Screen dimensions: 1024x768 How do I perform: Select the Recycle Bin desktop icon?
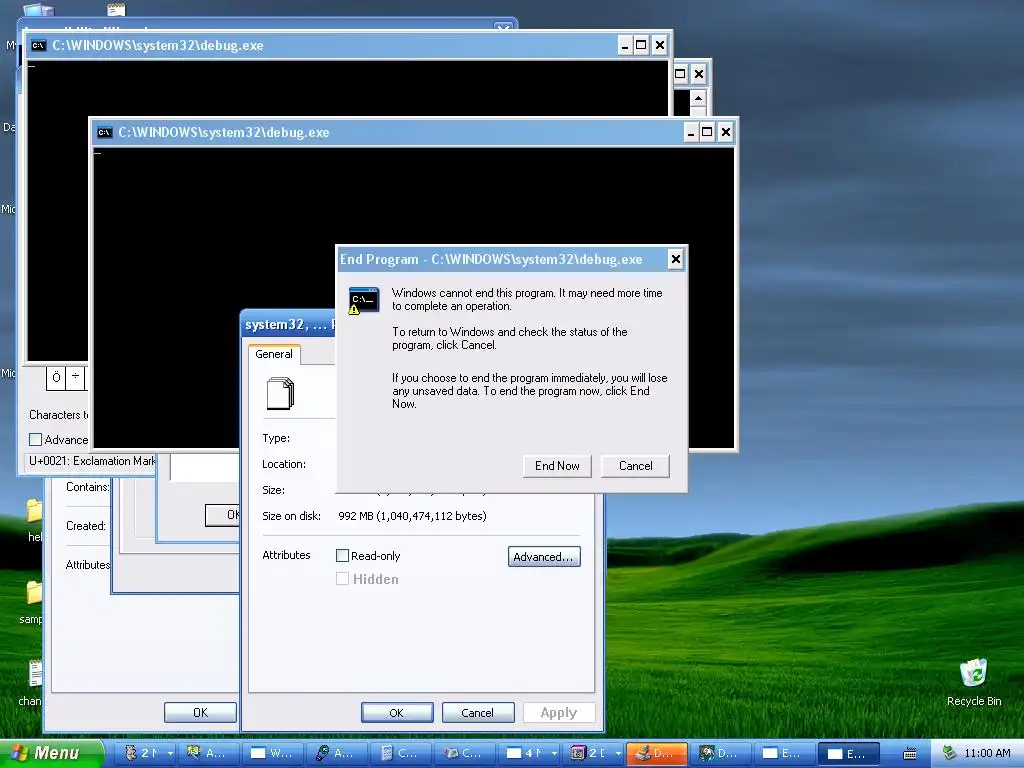(974, 682)
